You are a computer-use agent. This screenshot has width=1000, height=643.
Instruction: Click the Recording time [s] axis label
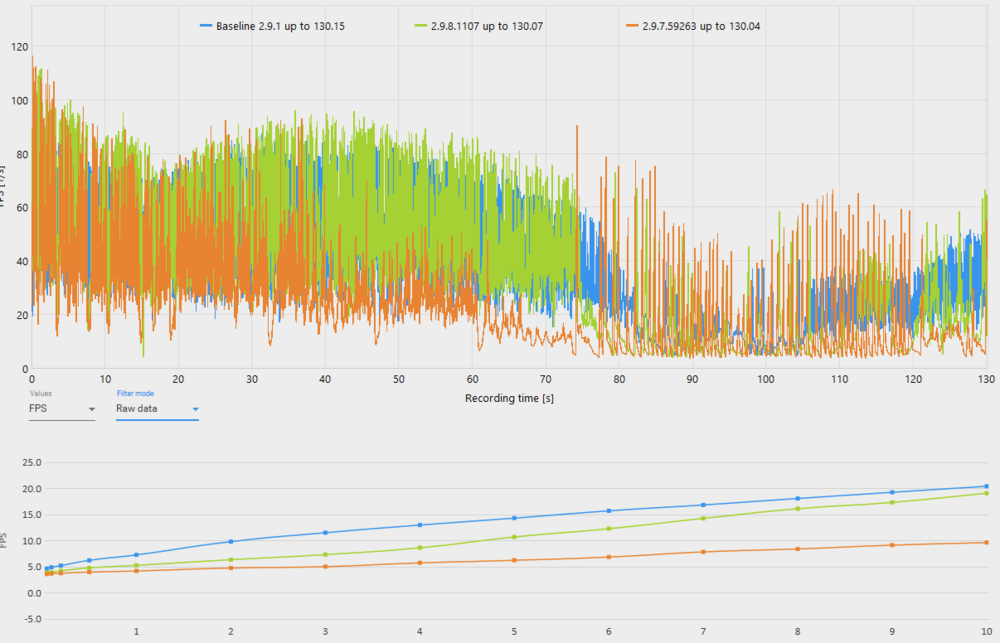(x=509, y=398)
